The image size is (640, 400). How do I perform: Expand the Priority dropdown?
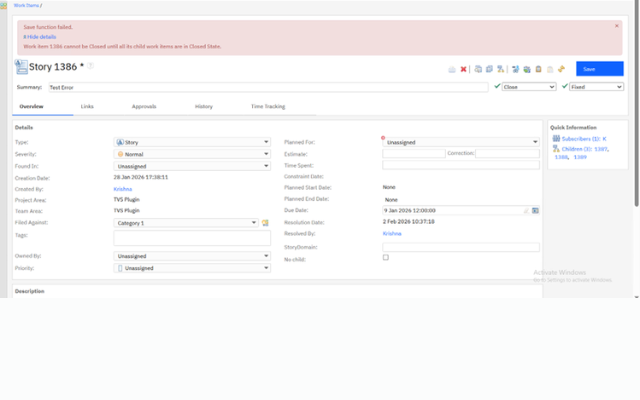coord(192,268)
